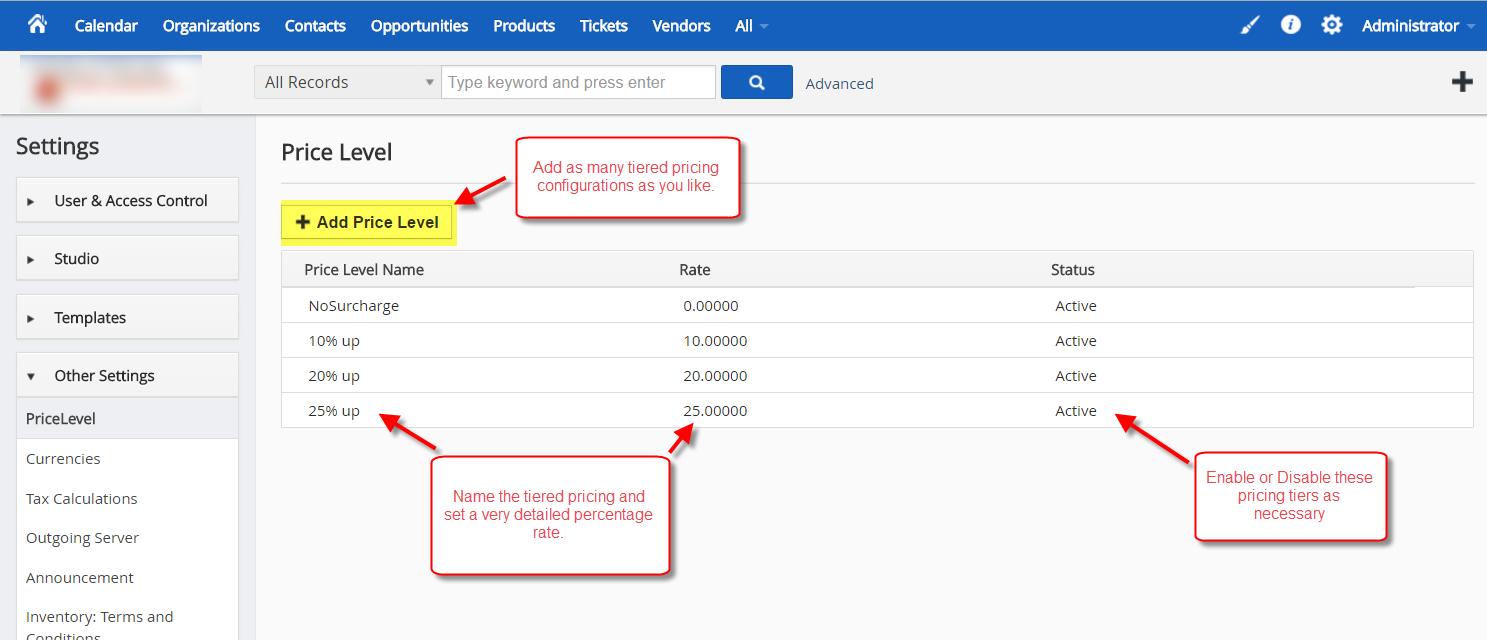This screenshot has height=640, width=1487.
Task: Select Currencies in the settings sidebar
Action: click(63, 459)
